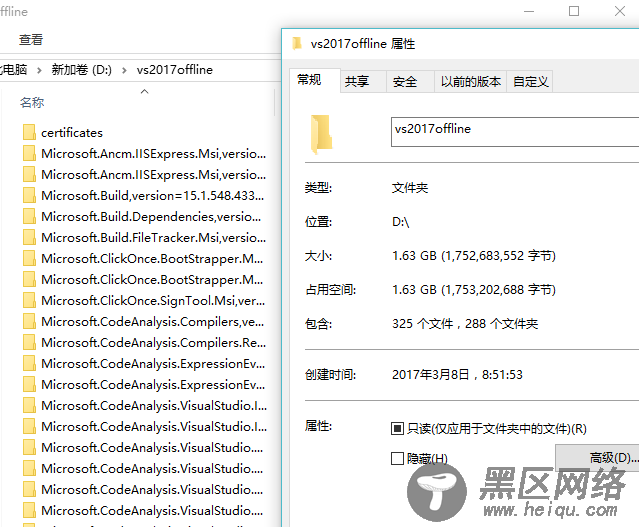639x527 pixels.
Task: Select second Microsoft.Ancm.IISExpress.Msi folder
Action: (x=153, y=174)
